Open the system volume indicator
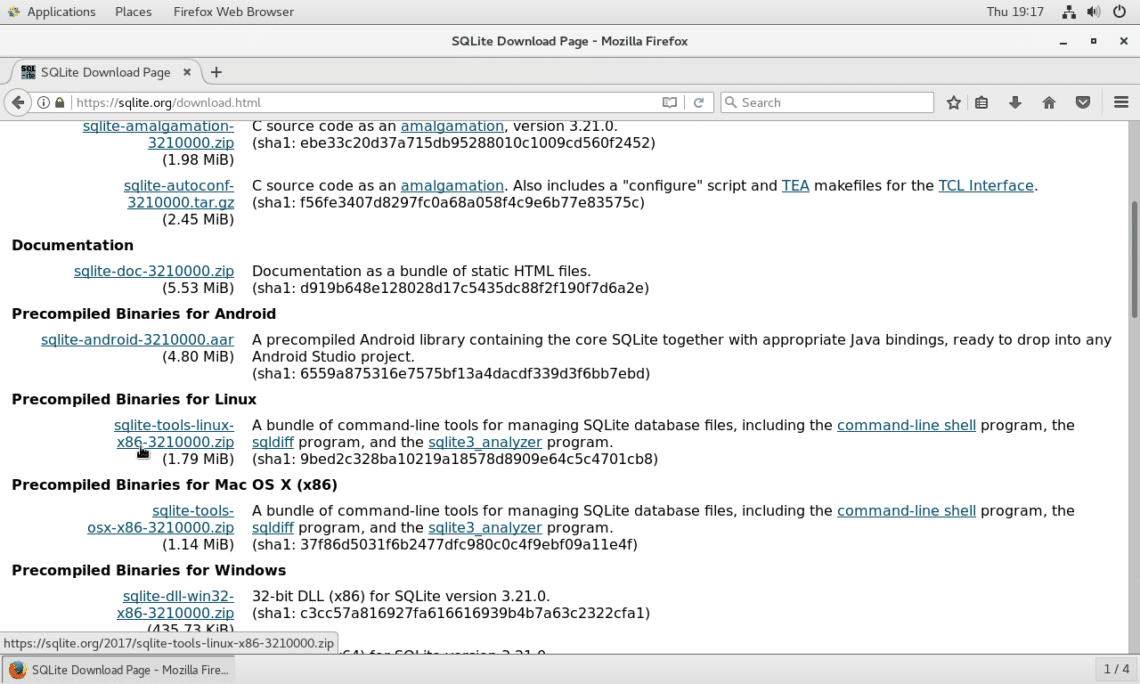This screenshot has width=1140, height=684. tap(1093, 12)
